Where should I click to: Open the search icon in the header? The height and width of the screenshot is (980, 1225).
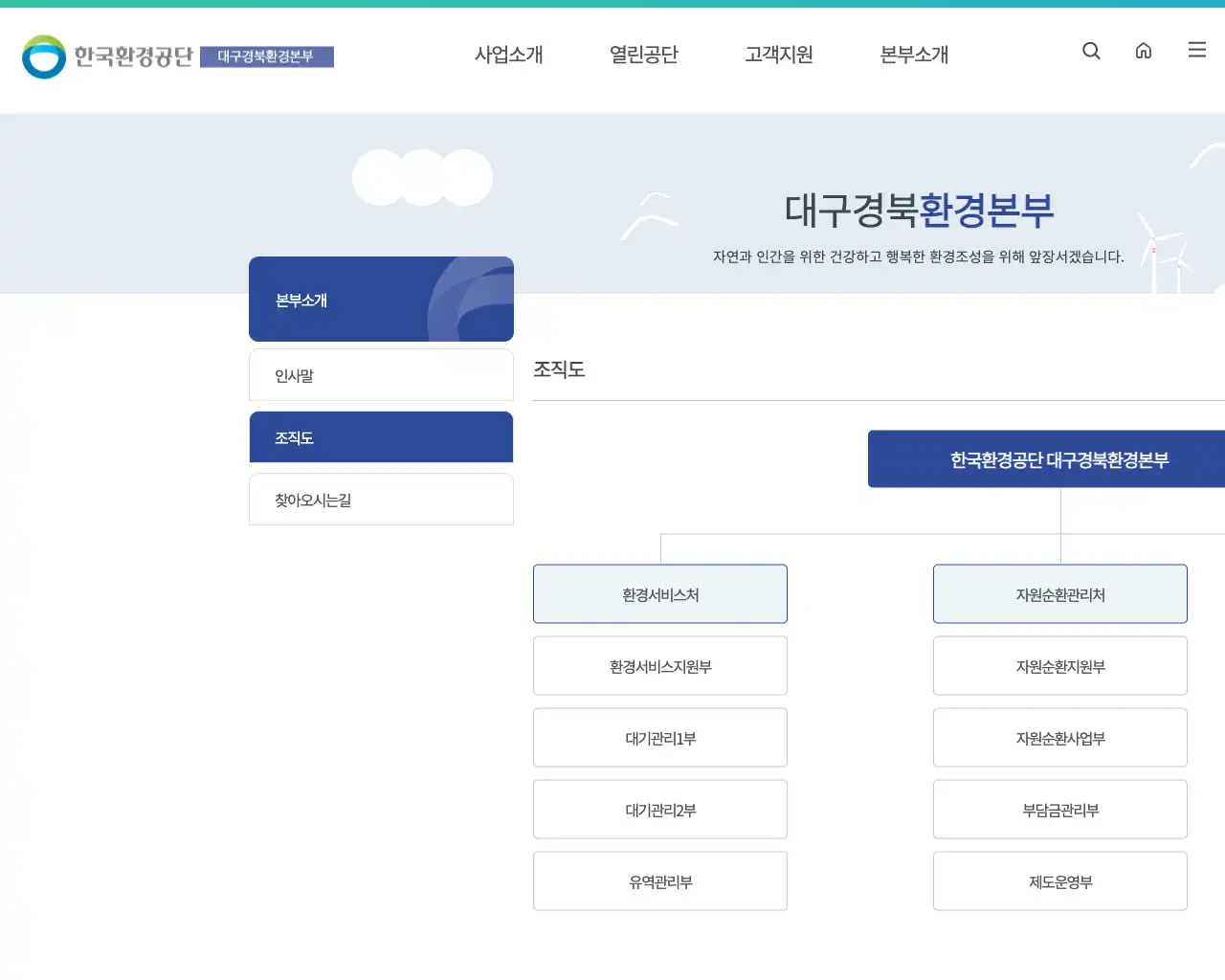tap(1091, 51)
